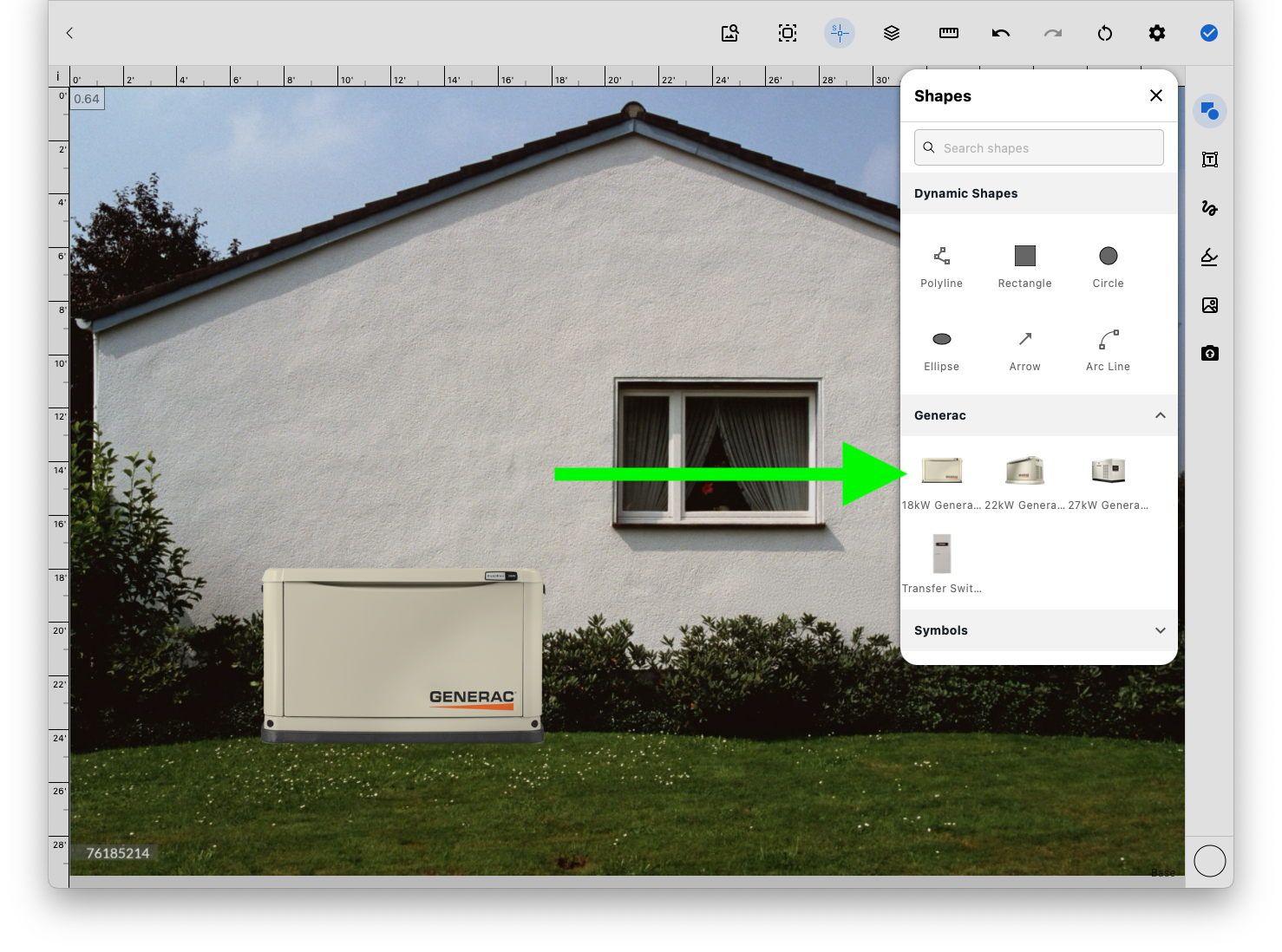Choose the Arrow shape

tap(1025, 350)
